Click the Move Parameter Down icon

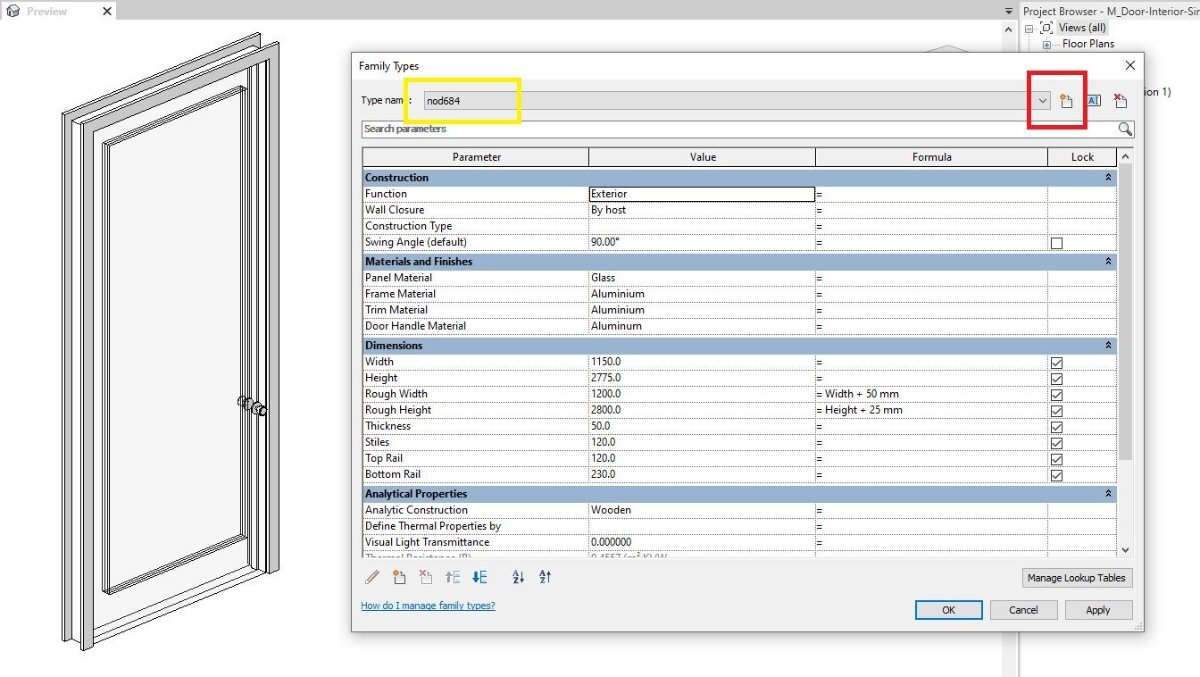click(480, 577)
